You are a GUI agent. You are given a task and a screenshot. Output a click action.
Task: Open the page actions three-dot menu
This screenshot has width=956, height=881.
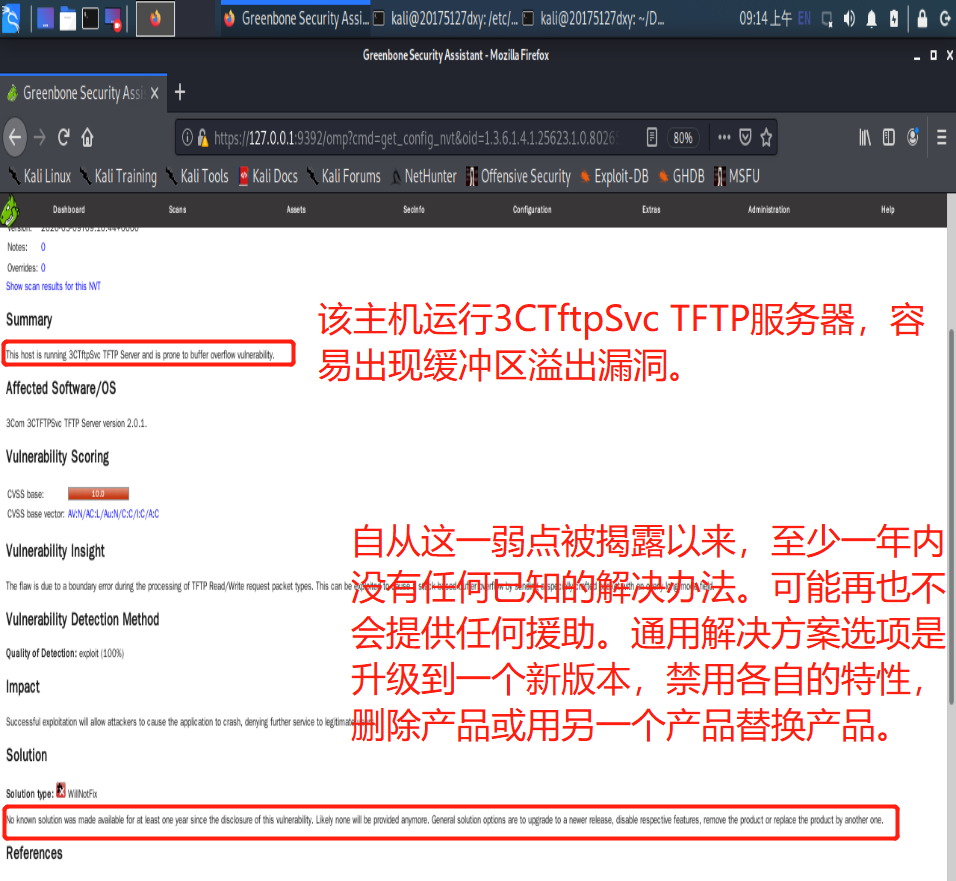pos(724,138)
